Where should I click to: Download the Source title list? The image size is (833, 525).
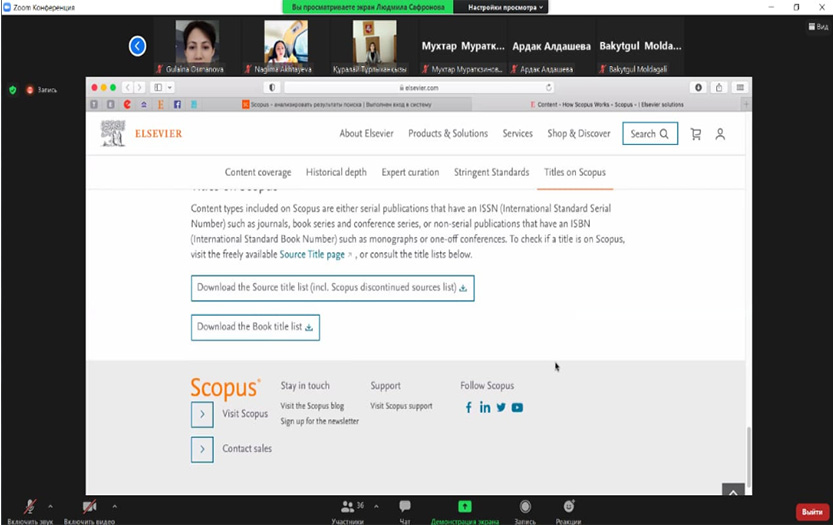[x=333, y=287]
